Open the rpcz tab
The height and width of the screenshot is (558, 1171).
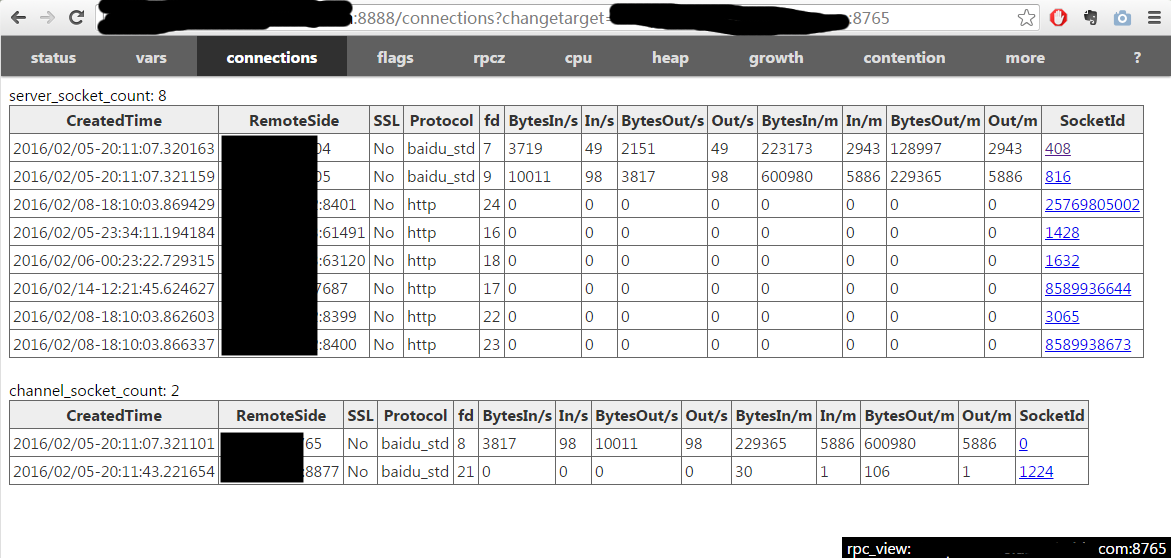click(x=489, y=58)
